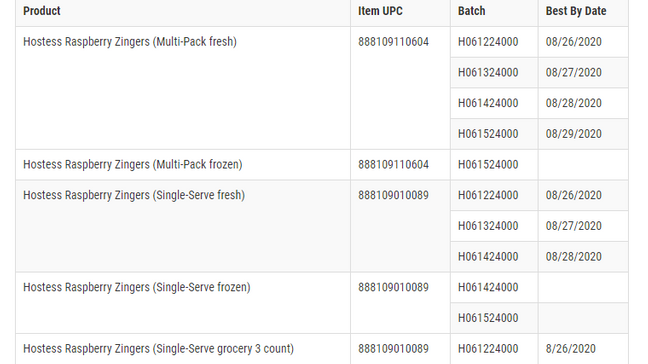Image resolution: width=648 pixels, height=364 pixels.
Task: Click UPC 888109010089 in Single-Serve fresh row
Action: coord(393,195)
